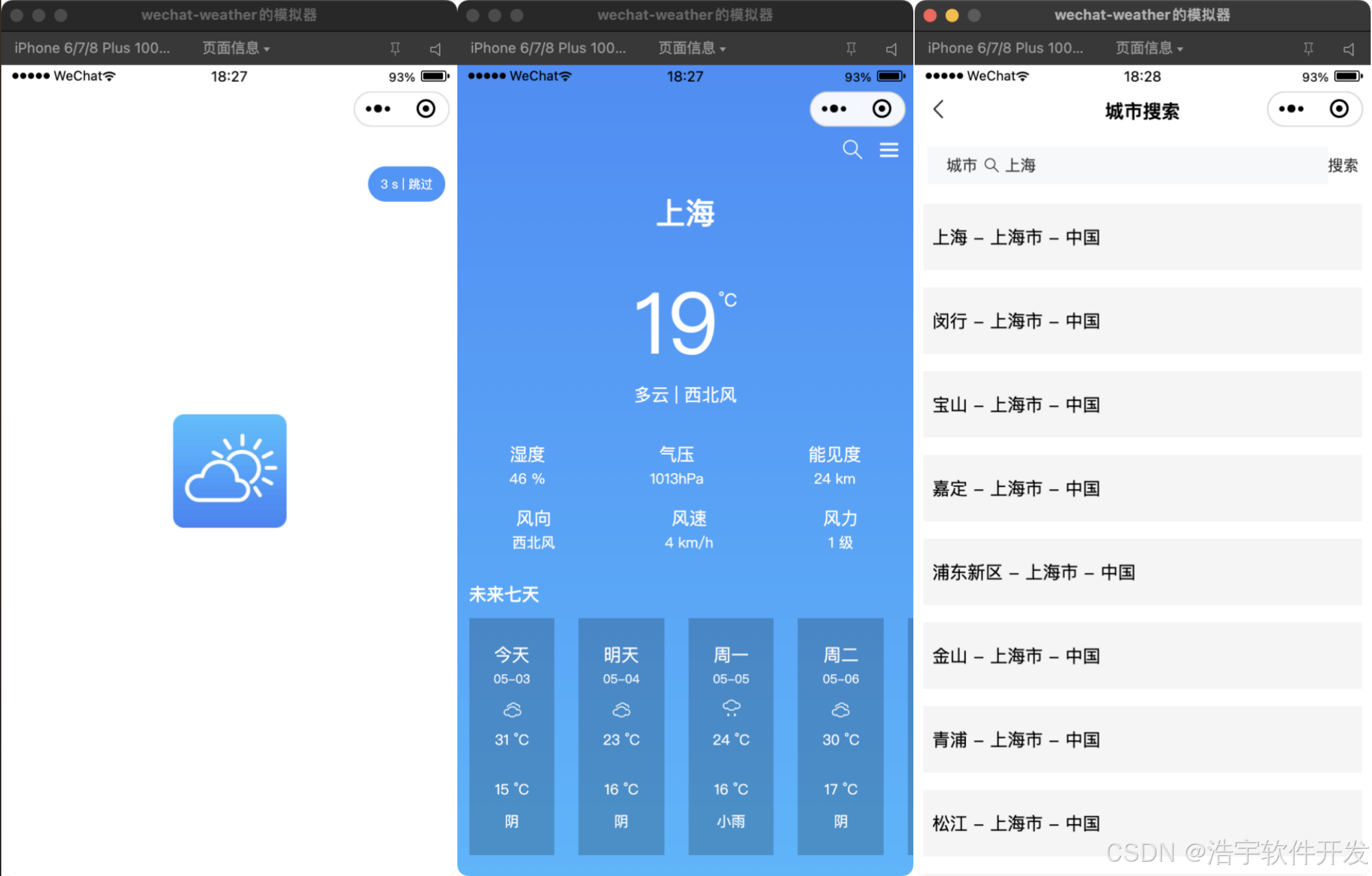Click the magnifier search icon on Shanghai page
Screen dimensions: 1372x876
[x=852, y=150]
